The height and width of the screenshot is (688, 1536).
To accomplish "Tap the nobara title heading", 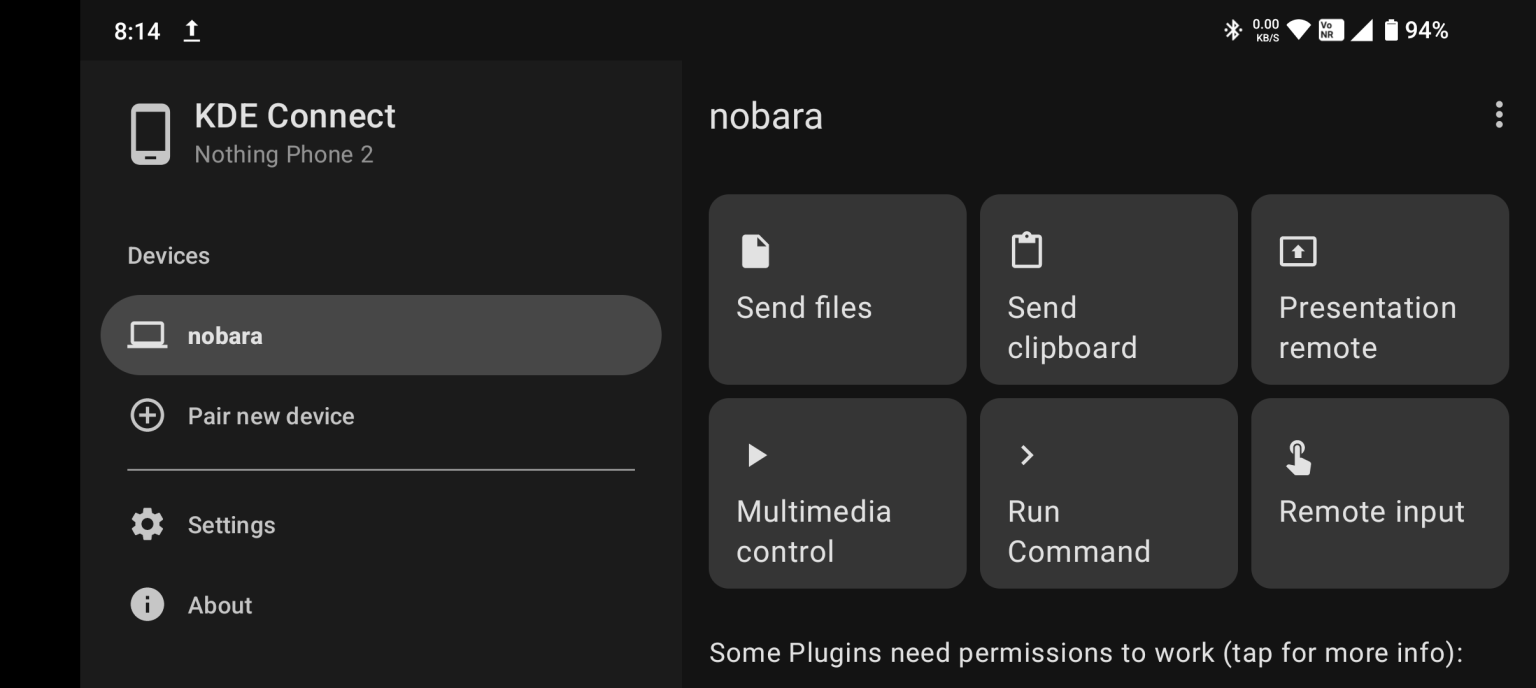I will point(766,116).
